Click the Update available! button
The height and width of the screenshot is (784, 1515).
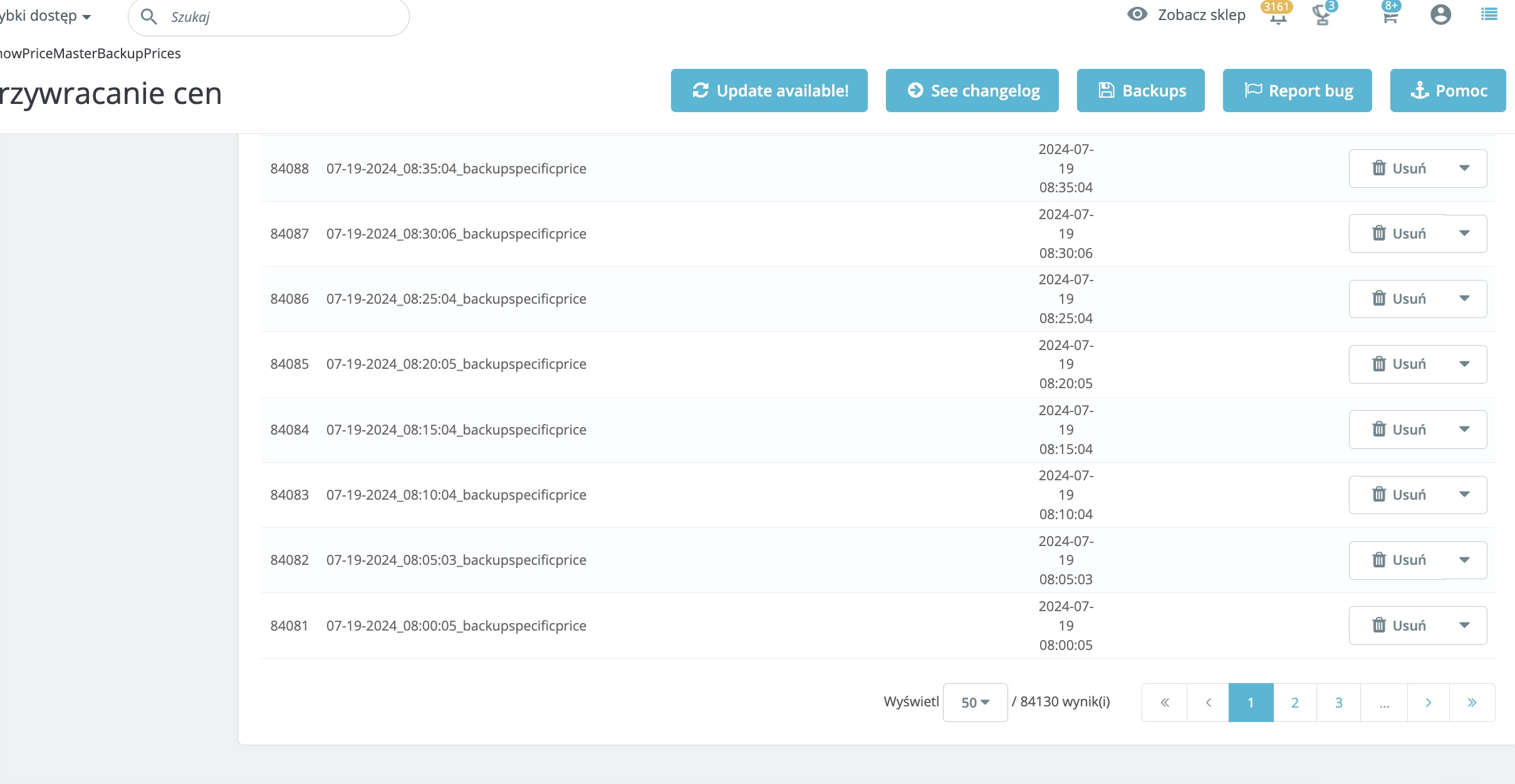pos(769,91)
